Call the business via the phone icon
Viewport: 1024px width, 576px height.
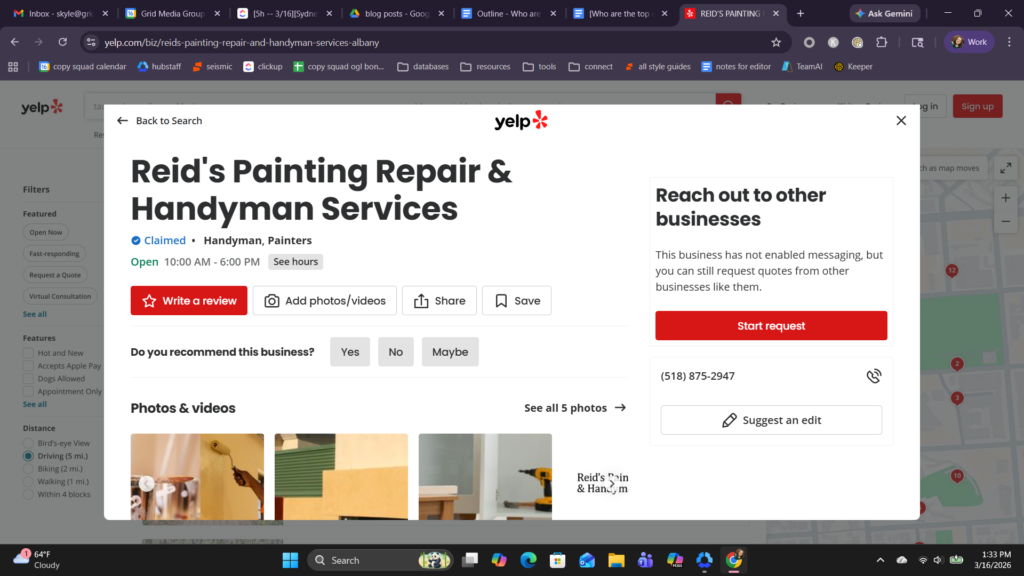click(x=874, y=375)
